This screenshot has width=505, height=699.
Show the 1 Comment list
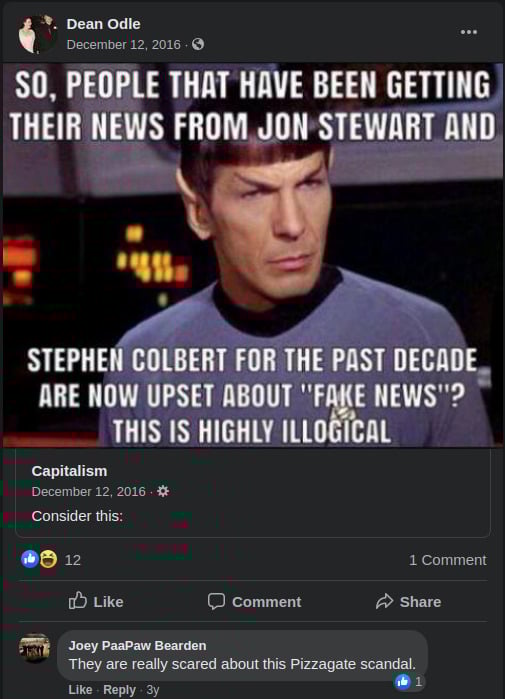448,560
